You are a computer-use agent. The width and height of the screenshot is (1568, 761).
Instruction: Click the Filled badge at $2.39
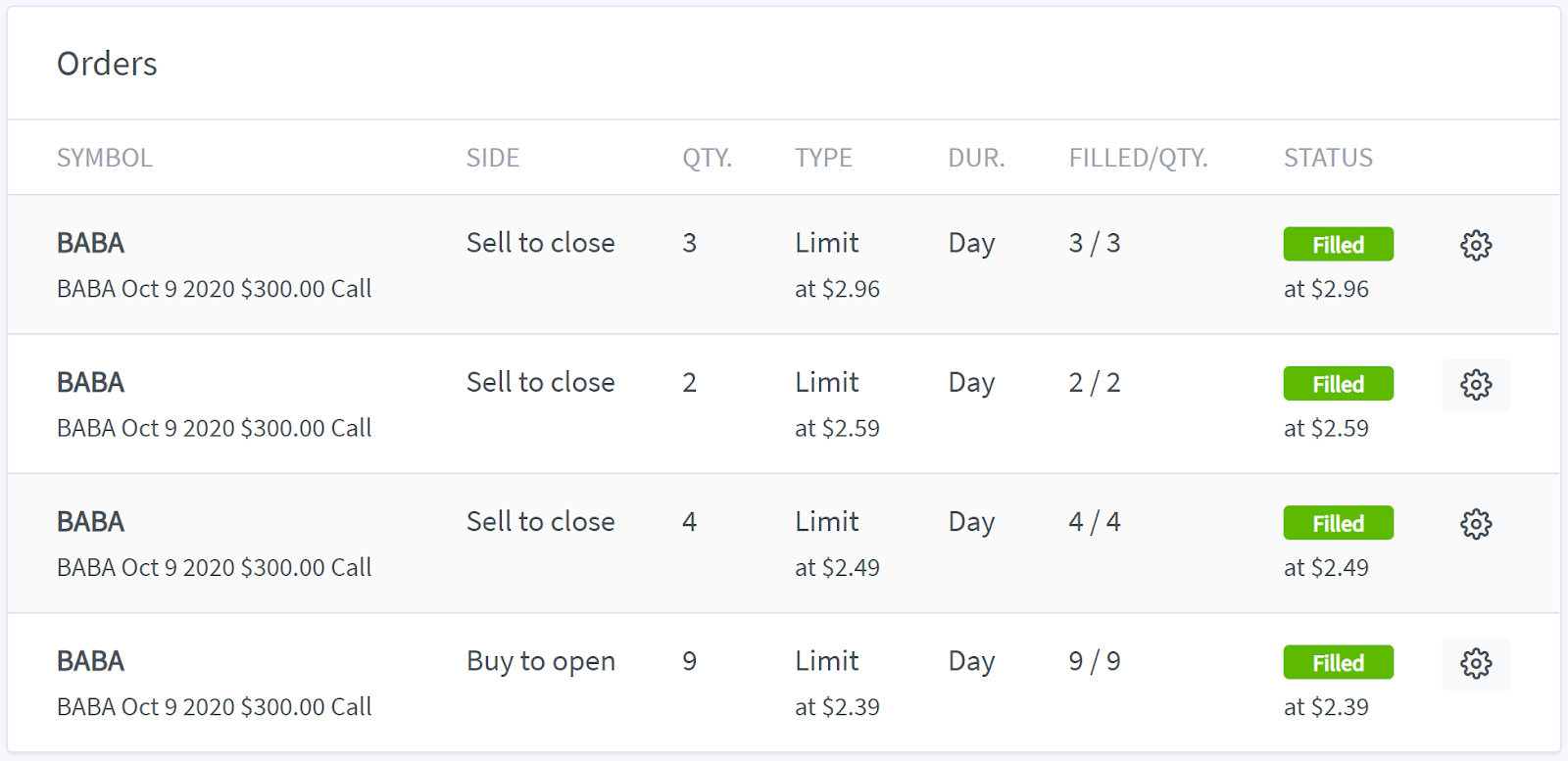coord(1338,663)
